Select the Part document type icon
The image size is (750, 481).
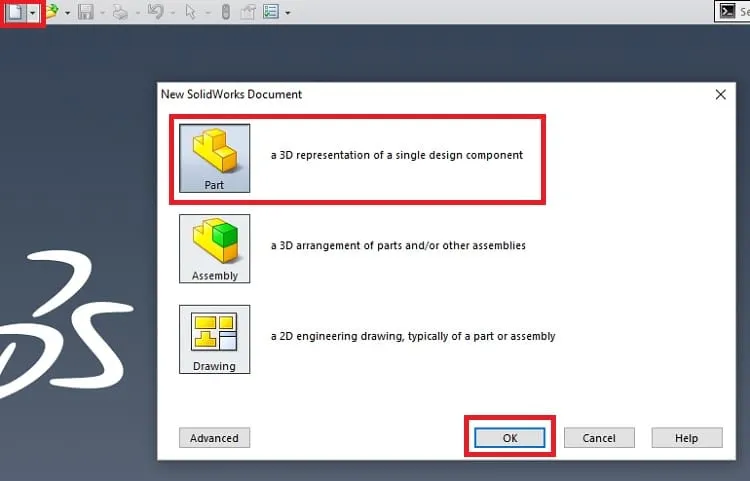click(214, 158)
